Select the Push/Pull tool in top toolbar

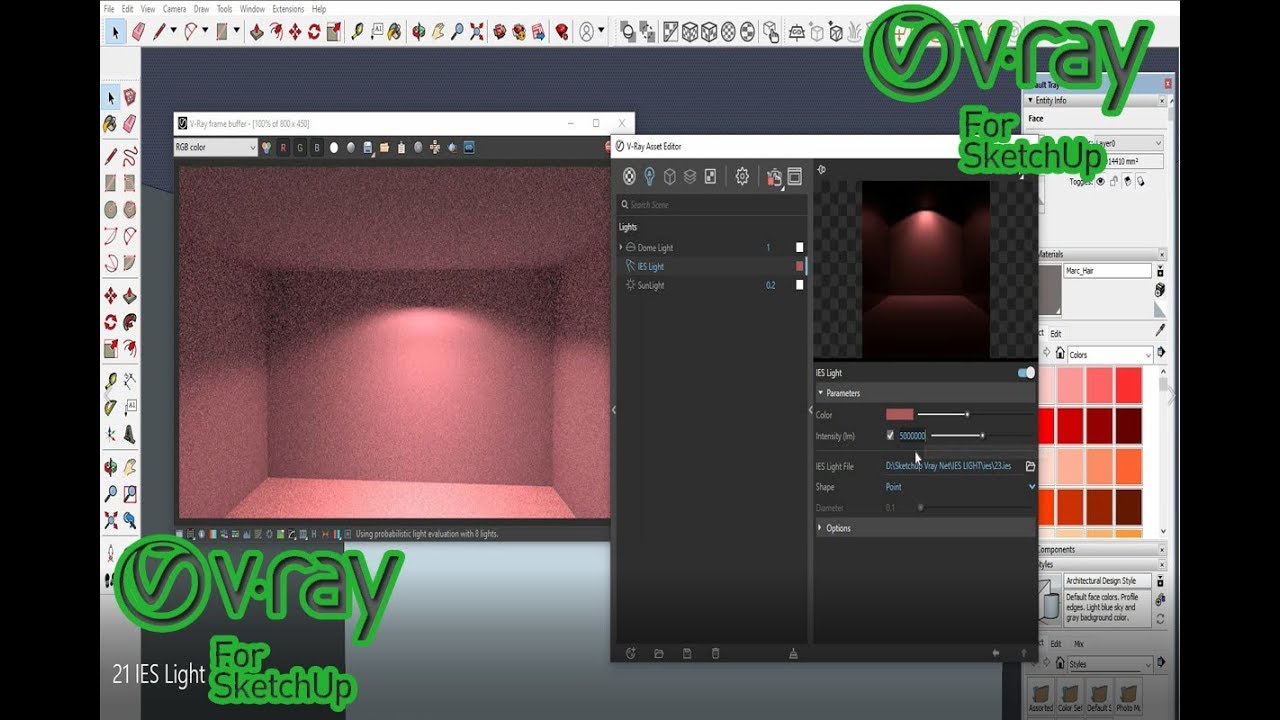pos(257,32)
